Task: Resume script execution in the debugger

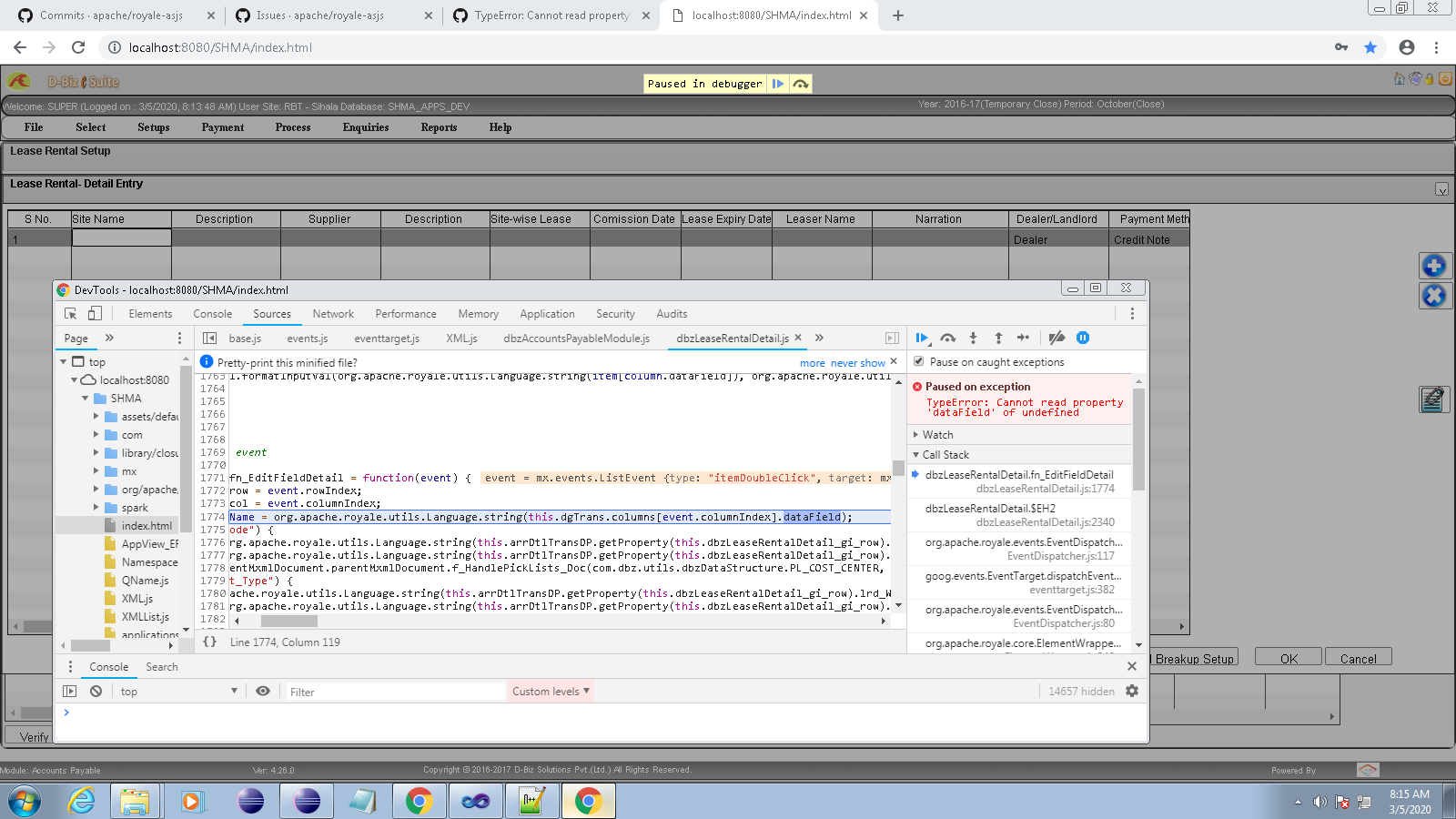Action: (x=922, y=338)
